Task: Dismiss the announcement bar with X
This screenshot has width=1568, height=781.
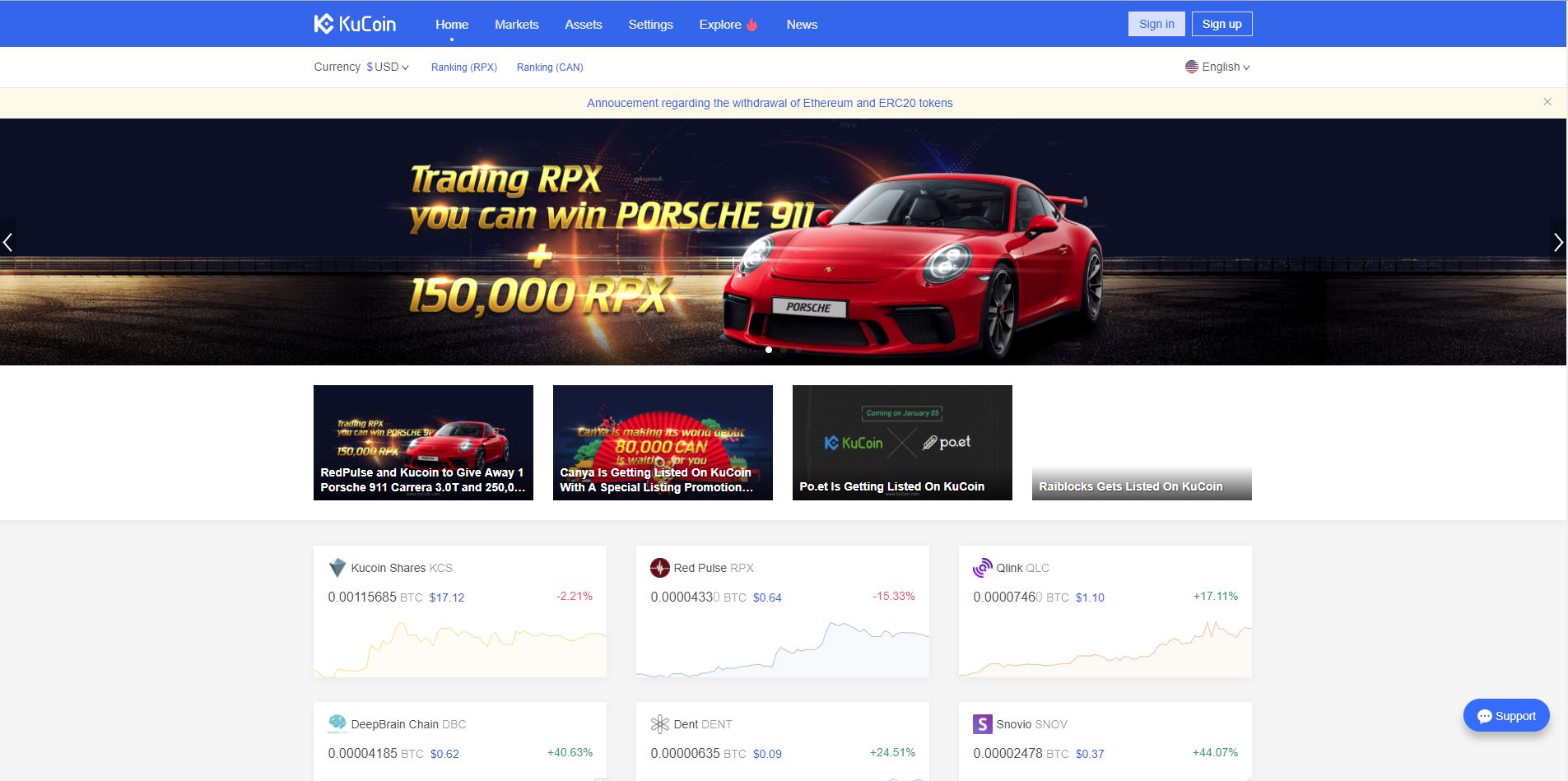Action: (1547, 102)
